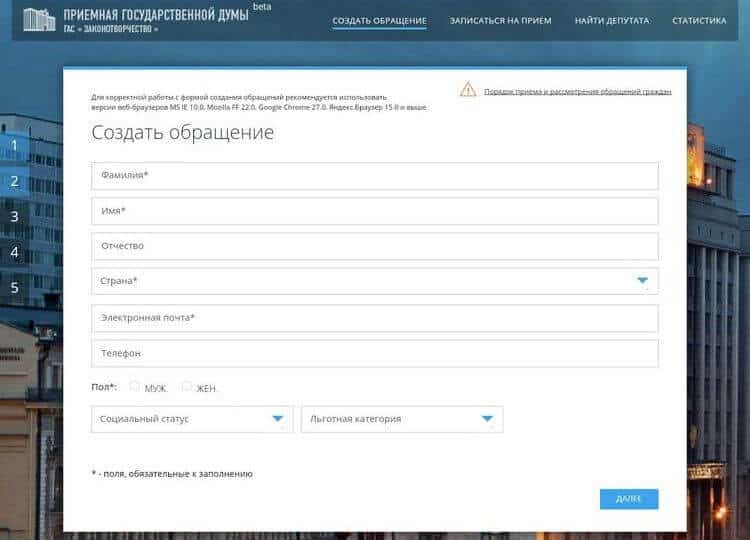This screenshot has height=540, width=750.
Task: Open the СОЗДАТЬ ОБРАЩЕНИЕ tab
Action: [x=379, y=21]
